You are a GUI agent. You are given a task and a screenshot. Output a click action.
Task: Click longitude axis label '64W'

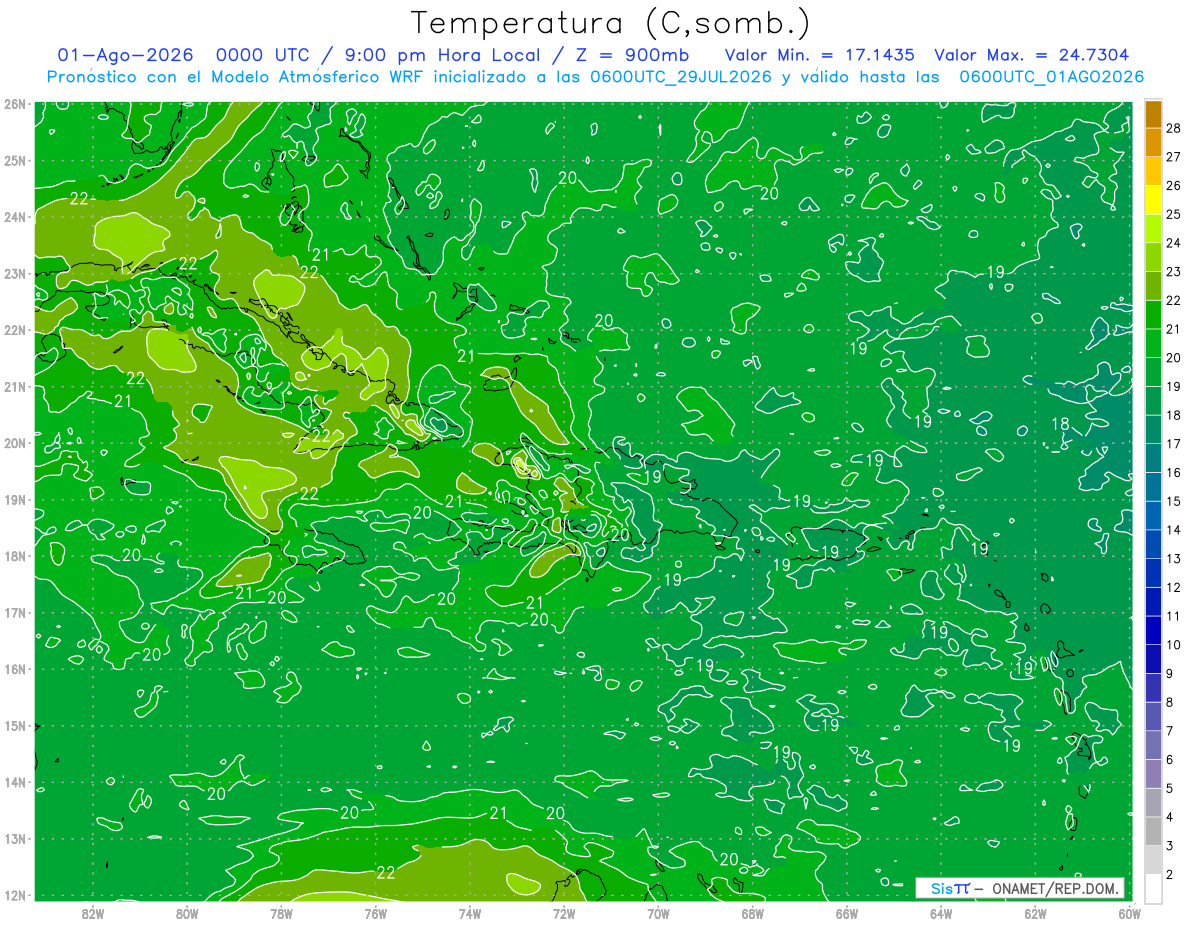[941, 913]
